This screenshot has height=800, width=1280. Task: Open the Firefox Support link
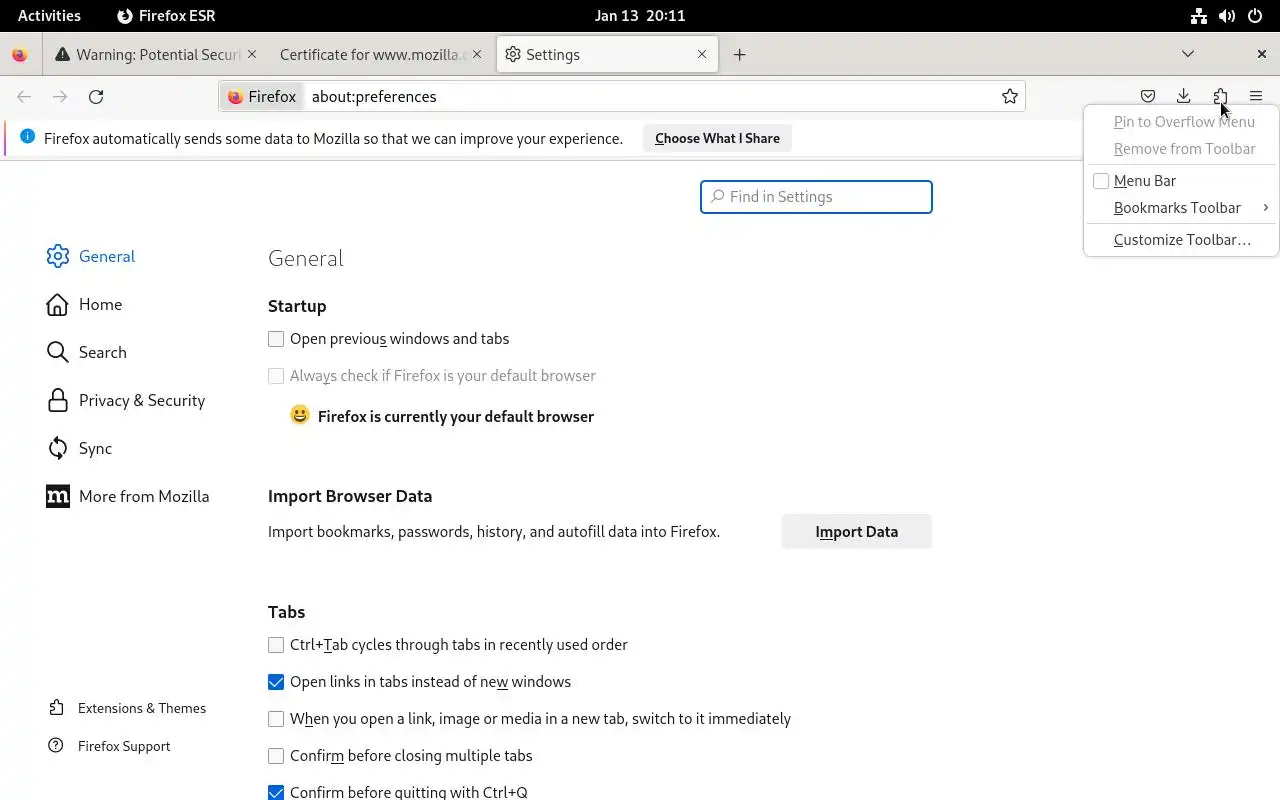tap(124, 746)
